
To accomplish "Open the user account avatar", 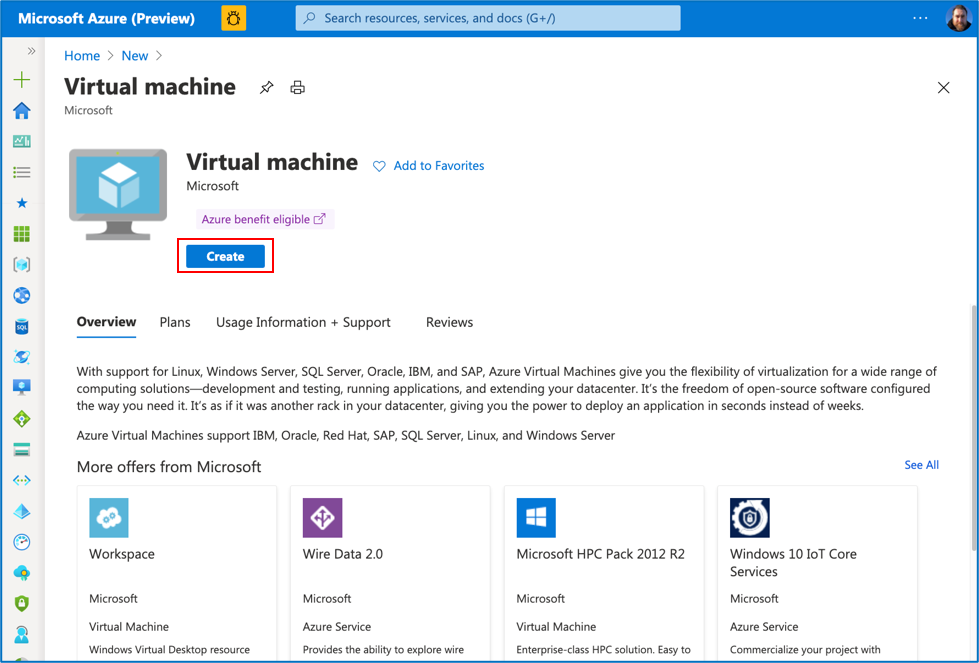I will (958, 19).
